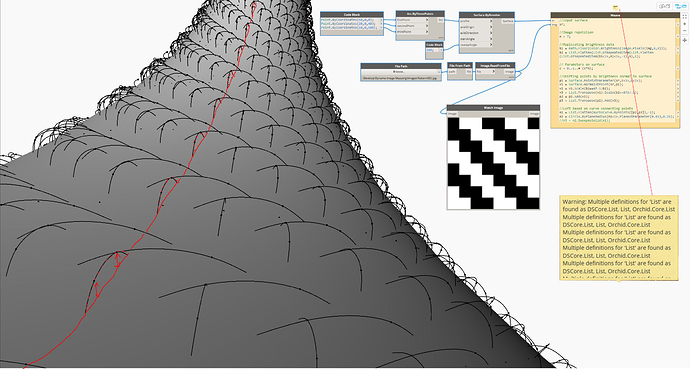Click the file path text field
Screen dimensions: 690x369
pos(400,78)
